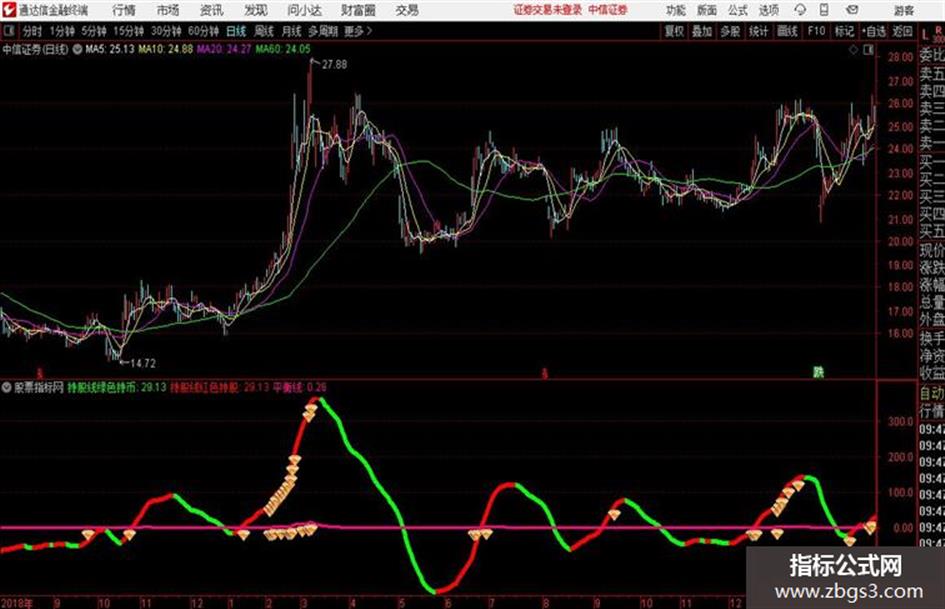Open the 公式 menu
Image resolution: width=945 pixels, height=609 pixels.
point(738,10)
